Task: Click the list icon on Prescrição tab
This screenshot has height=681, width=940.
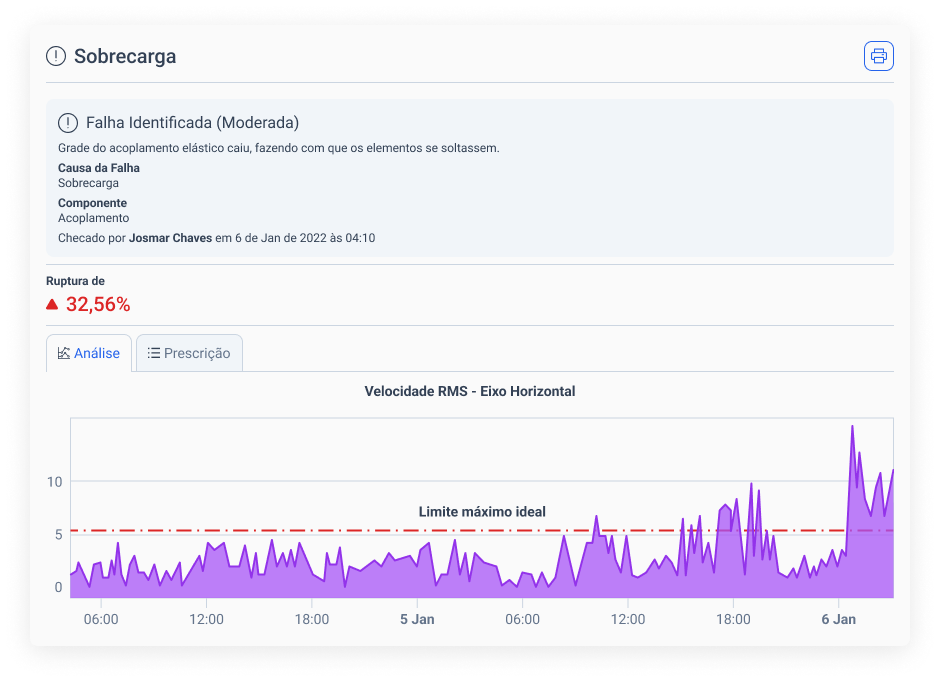Action: click(153, 352)
